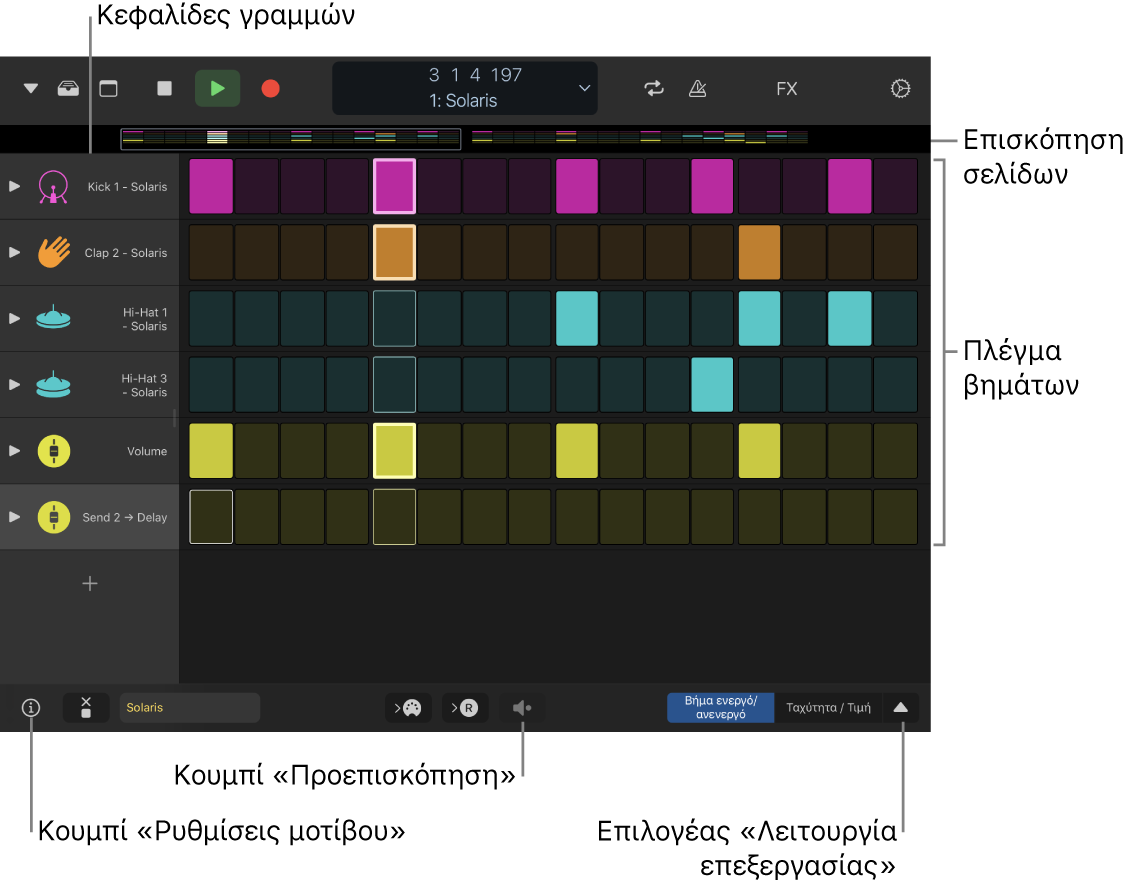Open the edit mode selector up arrow
The image size is (1133, 888).
tap(900, 707)
